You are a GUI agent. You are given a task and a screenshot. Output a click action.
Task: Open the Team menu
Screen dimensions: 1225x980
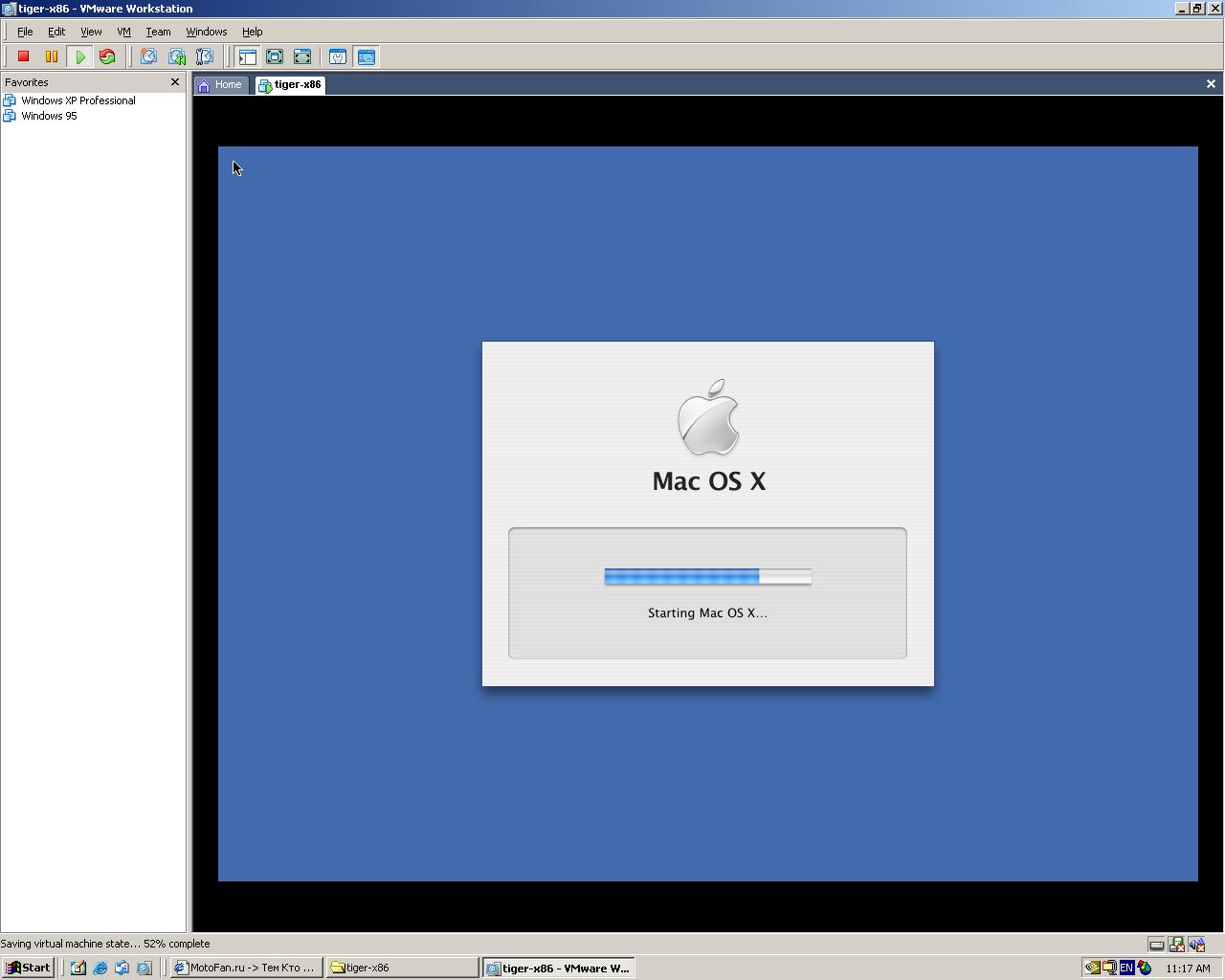tap(158, 32)
